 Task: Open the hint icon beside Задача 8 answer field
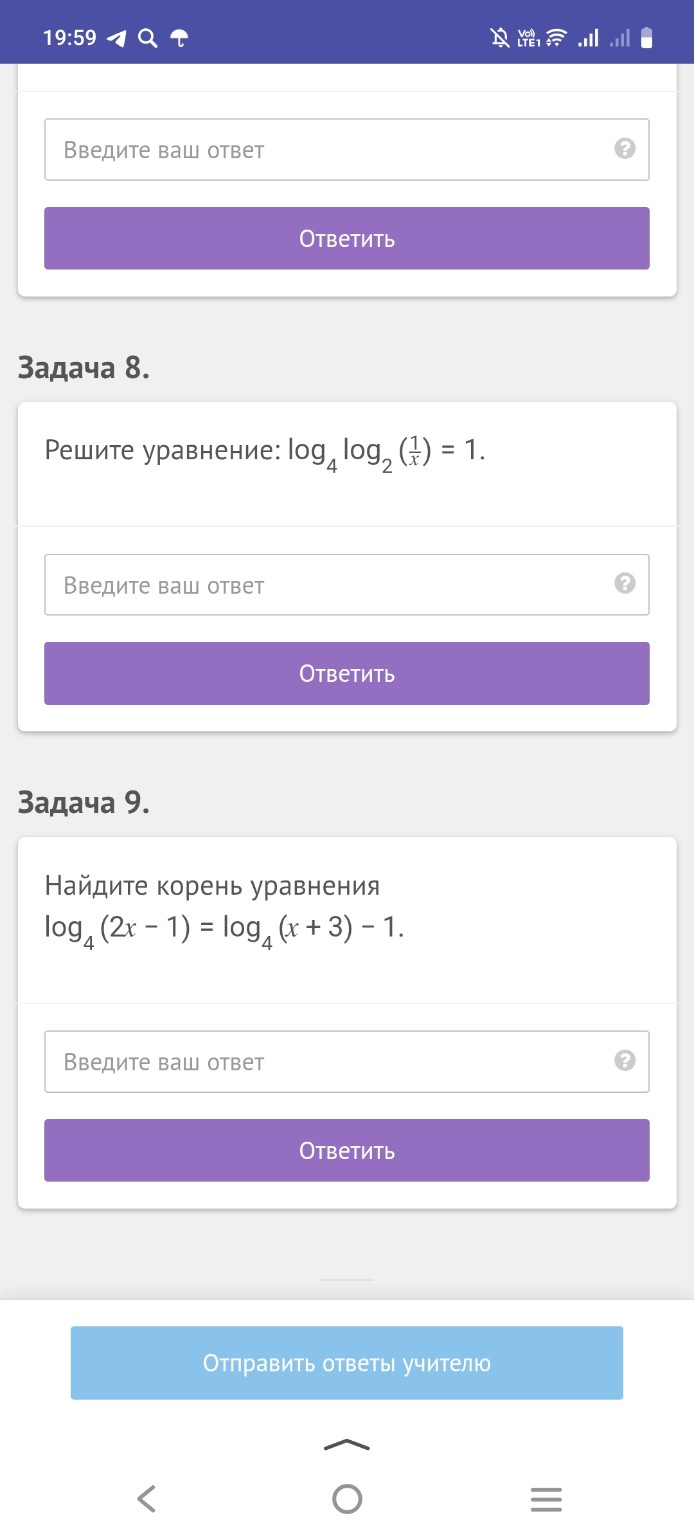pyautogui.click(x=625, y=584)
